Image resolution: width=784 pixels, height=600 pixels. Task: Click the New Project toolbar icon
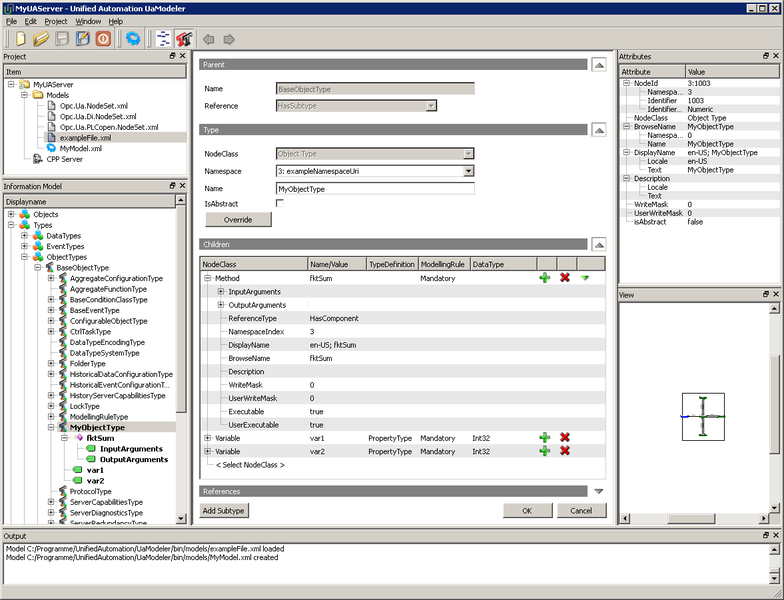pos(21,39)
